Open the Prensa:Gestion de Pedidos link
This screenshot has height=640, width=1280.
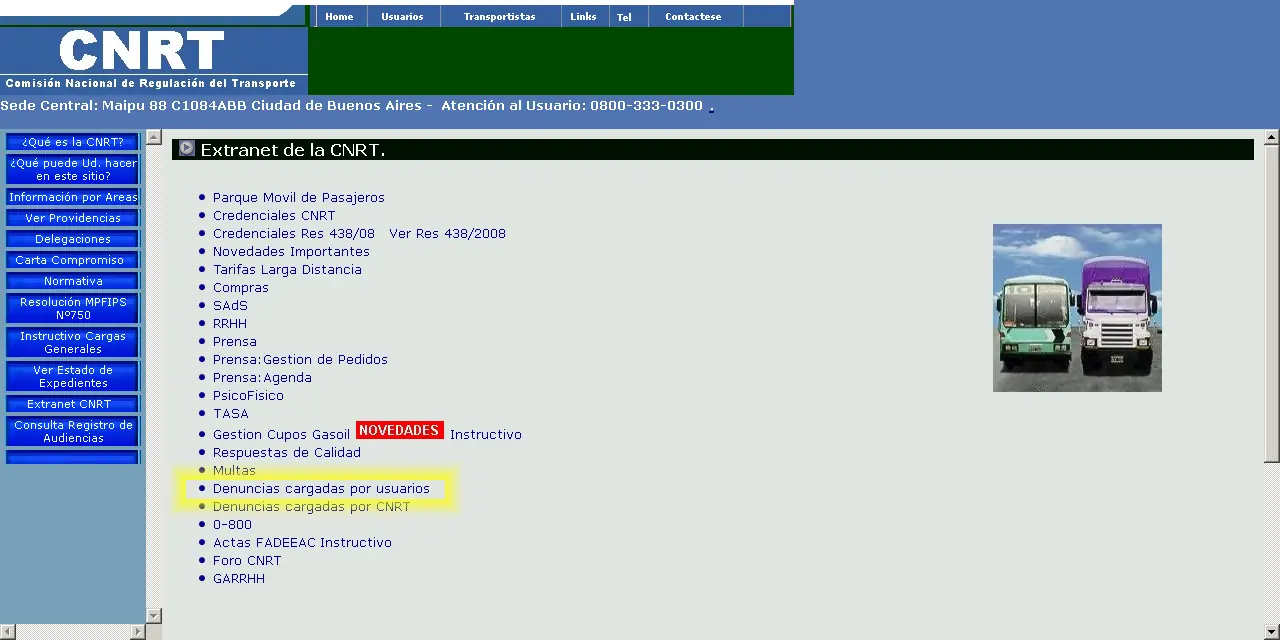(x=300, y=360)
